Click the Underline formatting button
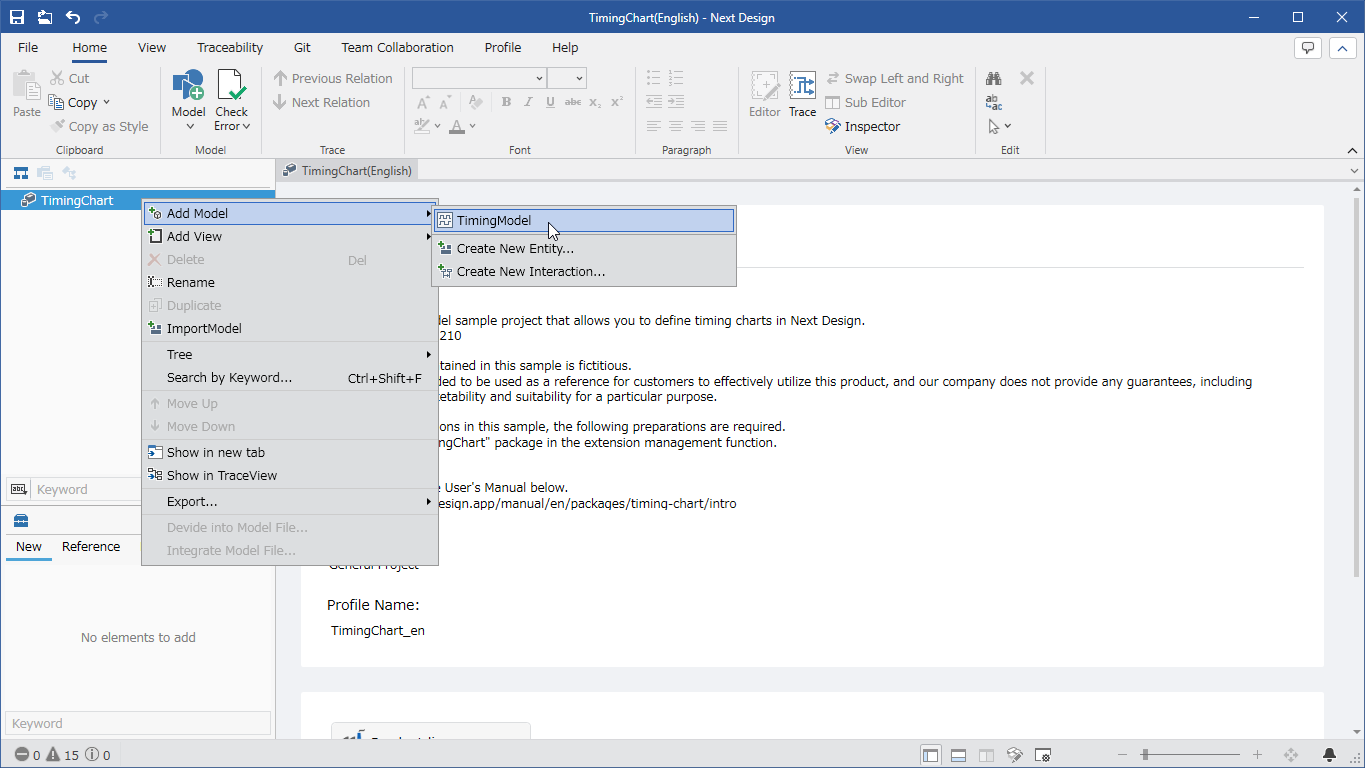 pyautogui.click(x=550, y=102)
